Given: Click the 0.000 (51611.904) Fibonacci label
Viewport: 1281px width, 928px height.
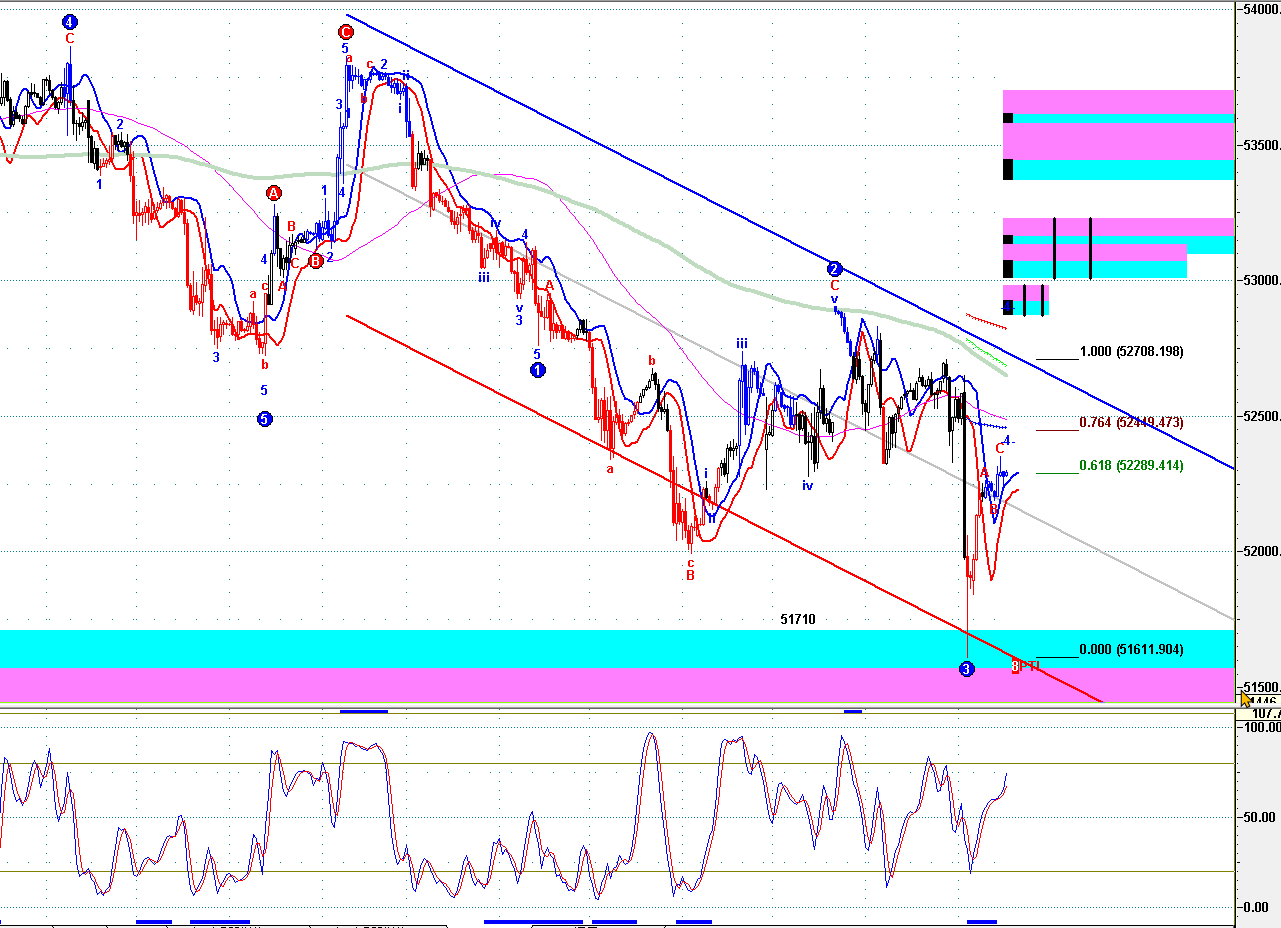Looking at the screenshot, I should tap(1131, 650).
